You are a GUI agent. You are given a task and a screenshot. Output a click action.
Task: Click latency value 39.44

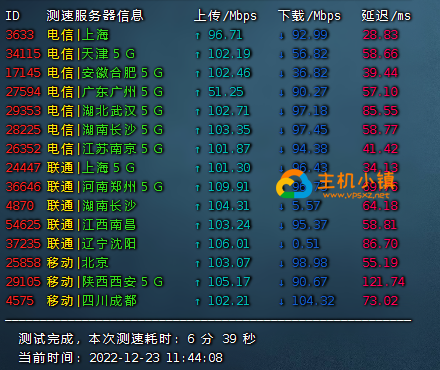(x=380, y=73)
